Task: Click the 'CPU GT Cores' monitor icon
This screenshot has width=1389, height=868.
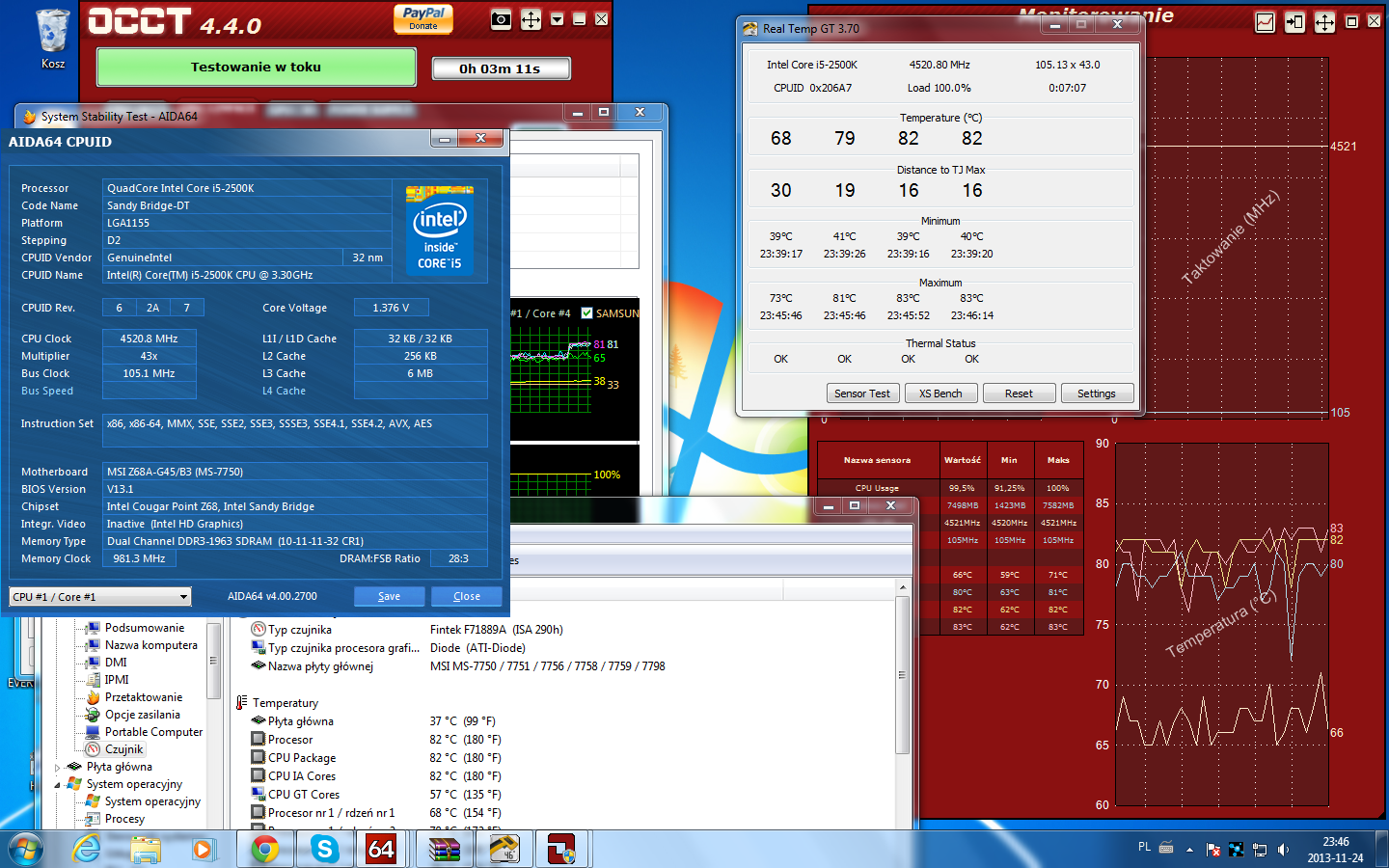Action: click(259, 795)
